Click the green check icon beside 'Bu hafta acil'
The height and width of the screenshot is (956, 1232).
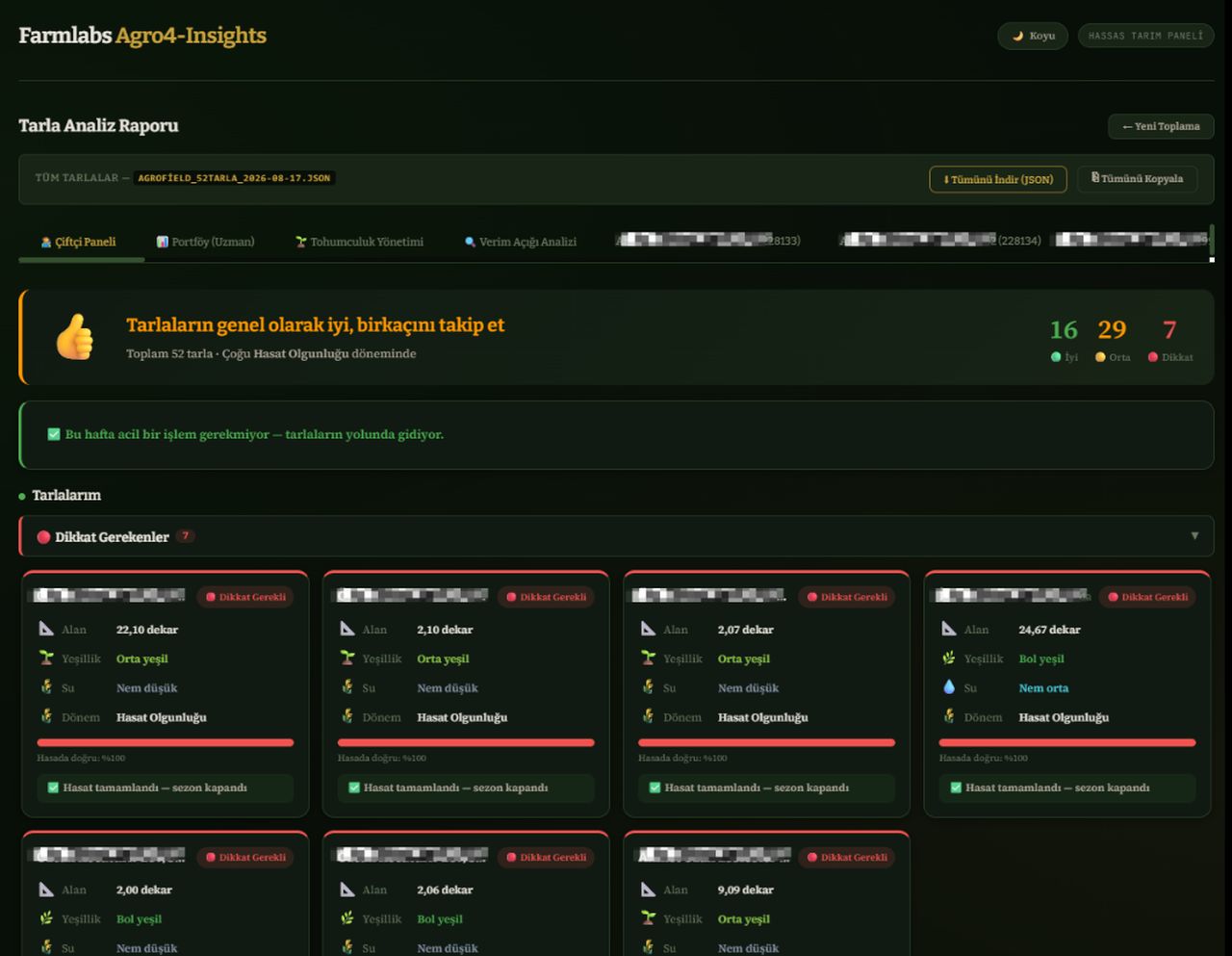[54, 434]
